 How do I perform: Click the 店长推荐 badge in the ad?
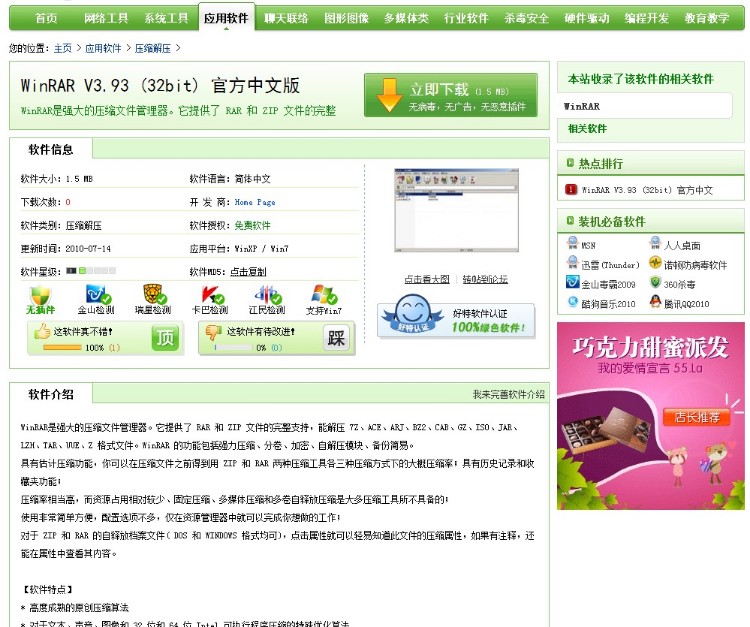pyautogui.click(x=696, y=417)
